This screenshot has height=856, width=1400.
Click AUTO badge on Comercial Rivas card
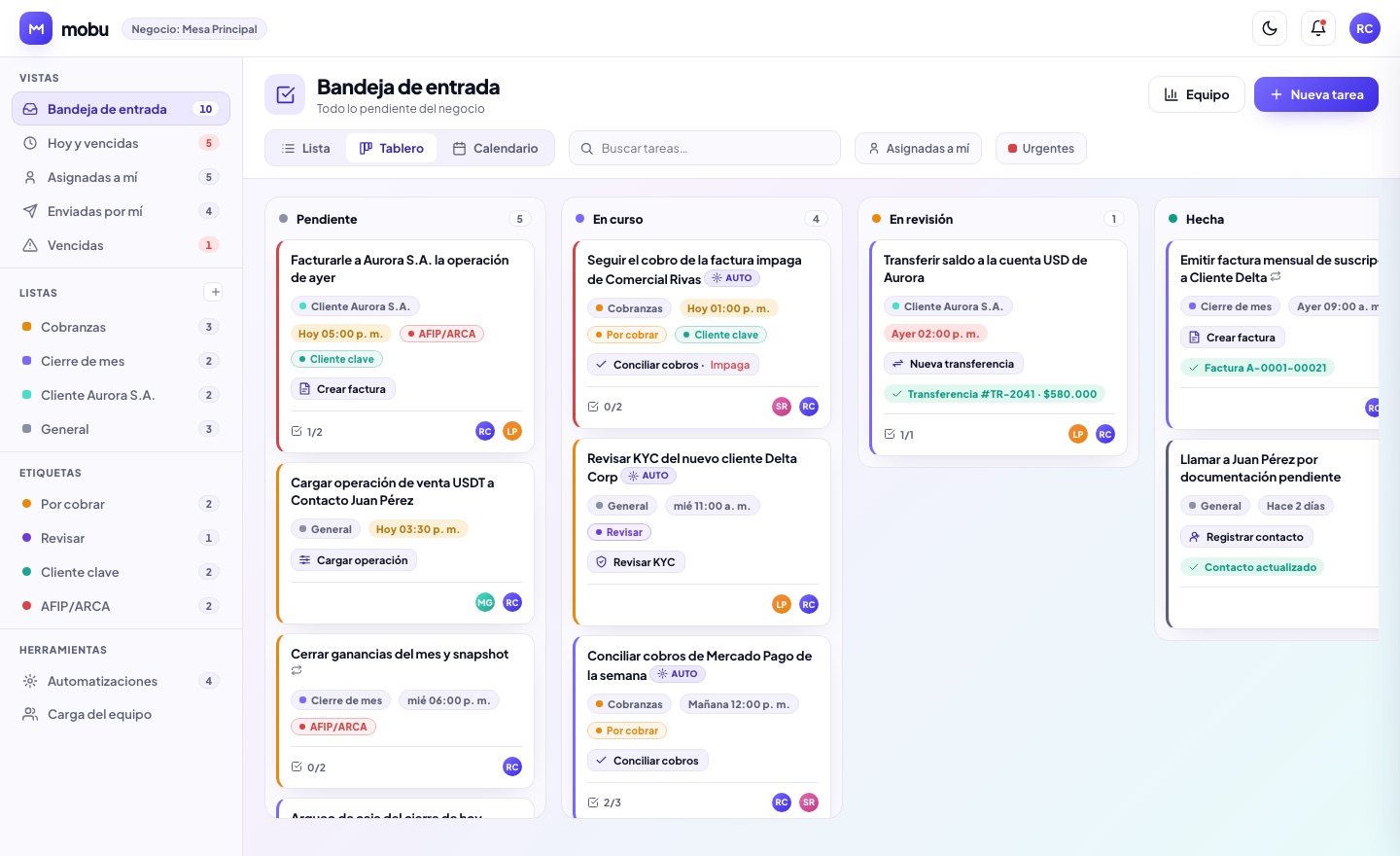coord(732,278)
